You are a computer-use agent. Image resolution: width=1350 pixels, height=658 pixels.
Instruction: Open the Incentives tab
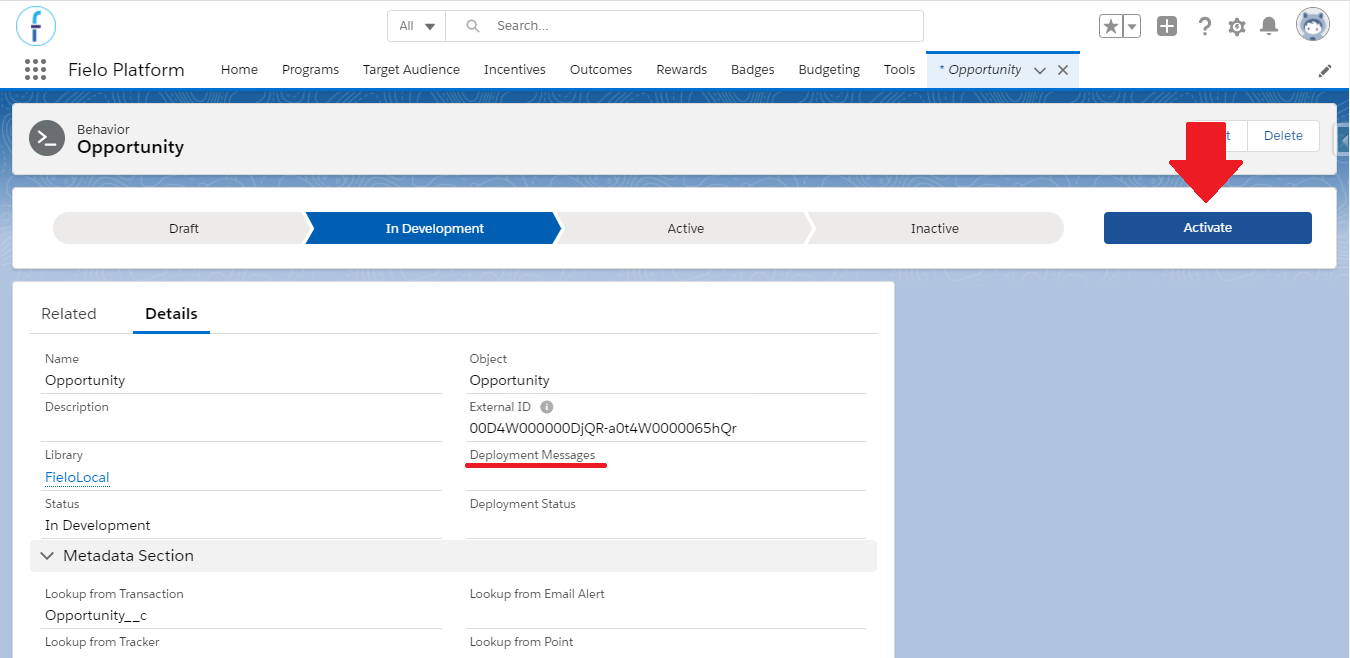coord(515,70)
